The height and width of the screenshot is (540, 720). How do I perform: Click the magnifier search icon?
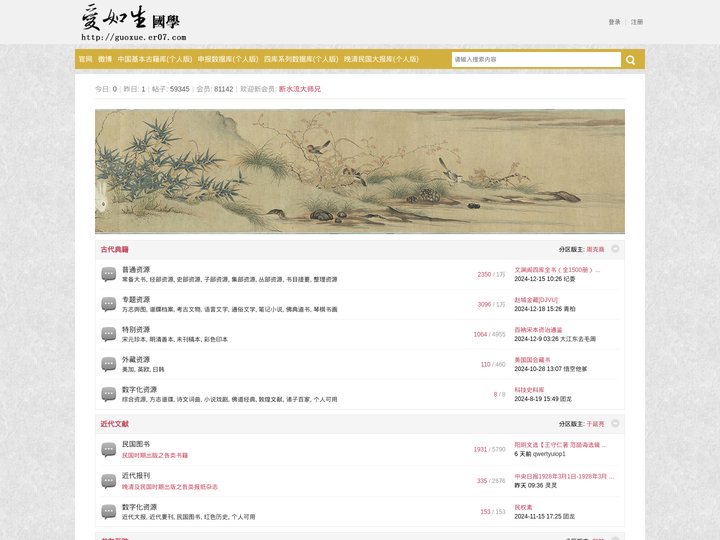(x=630, y=60)
